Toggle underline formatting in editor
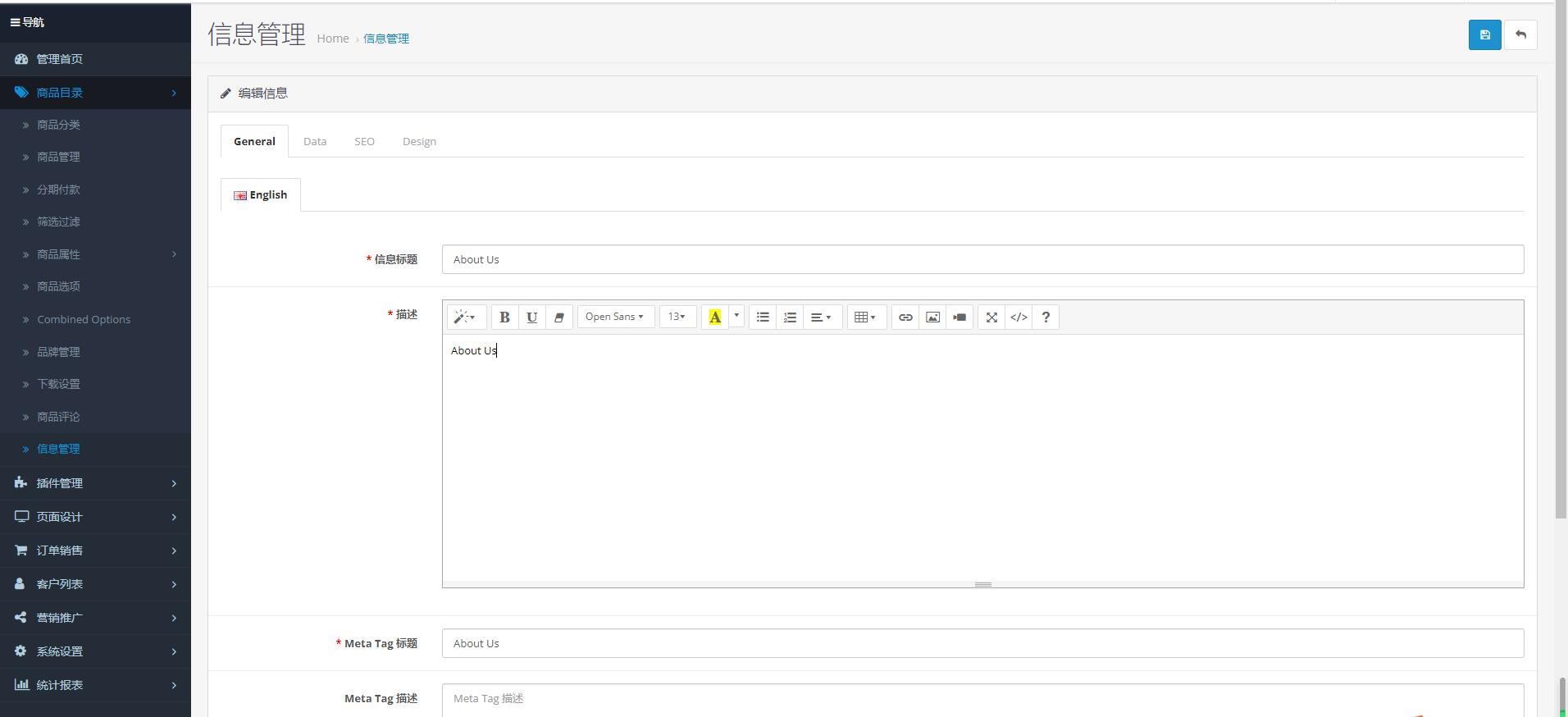The image size is (1568, 717). coord(531,317)
